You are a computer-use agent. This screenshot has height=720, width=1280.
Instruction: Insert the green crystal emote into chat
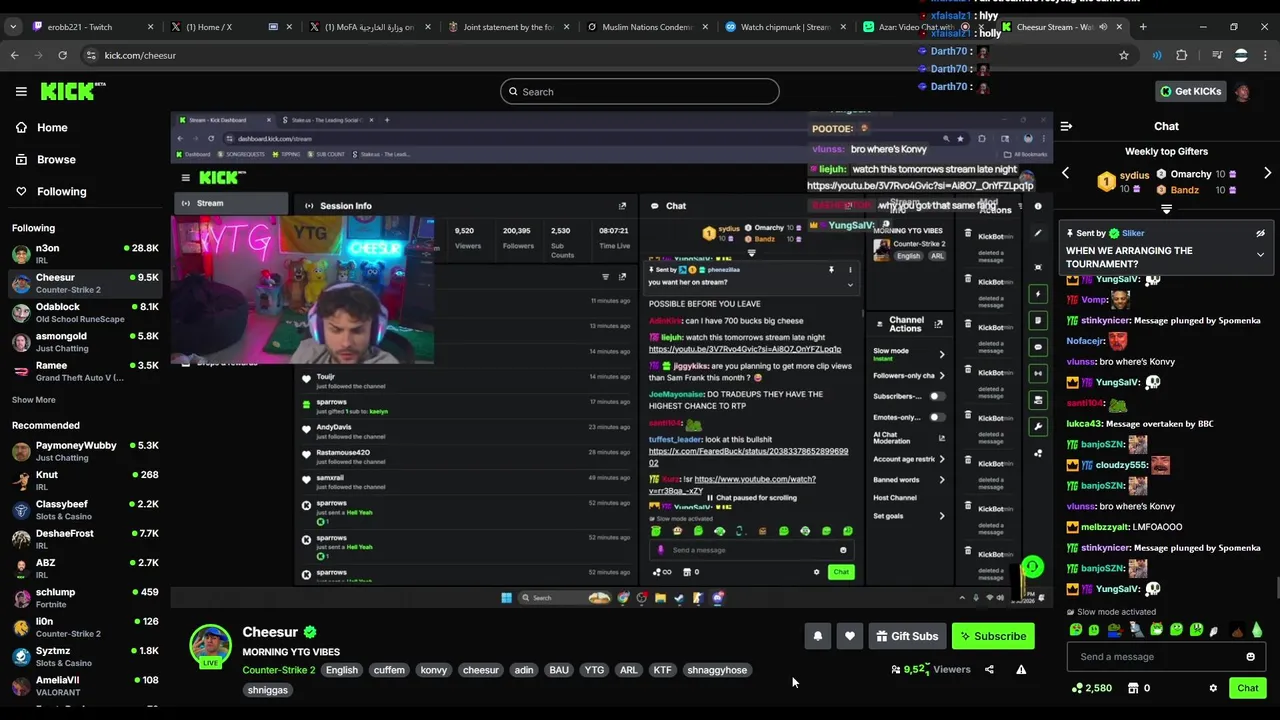[1257, 630]
